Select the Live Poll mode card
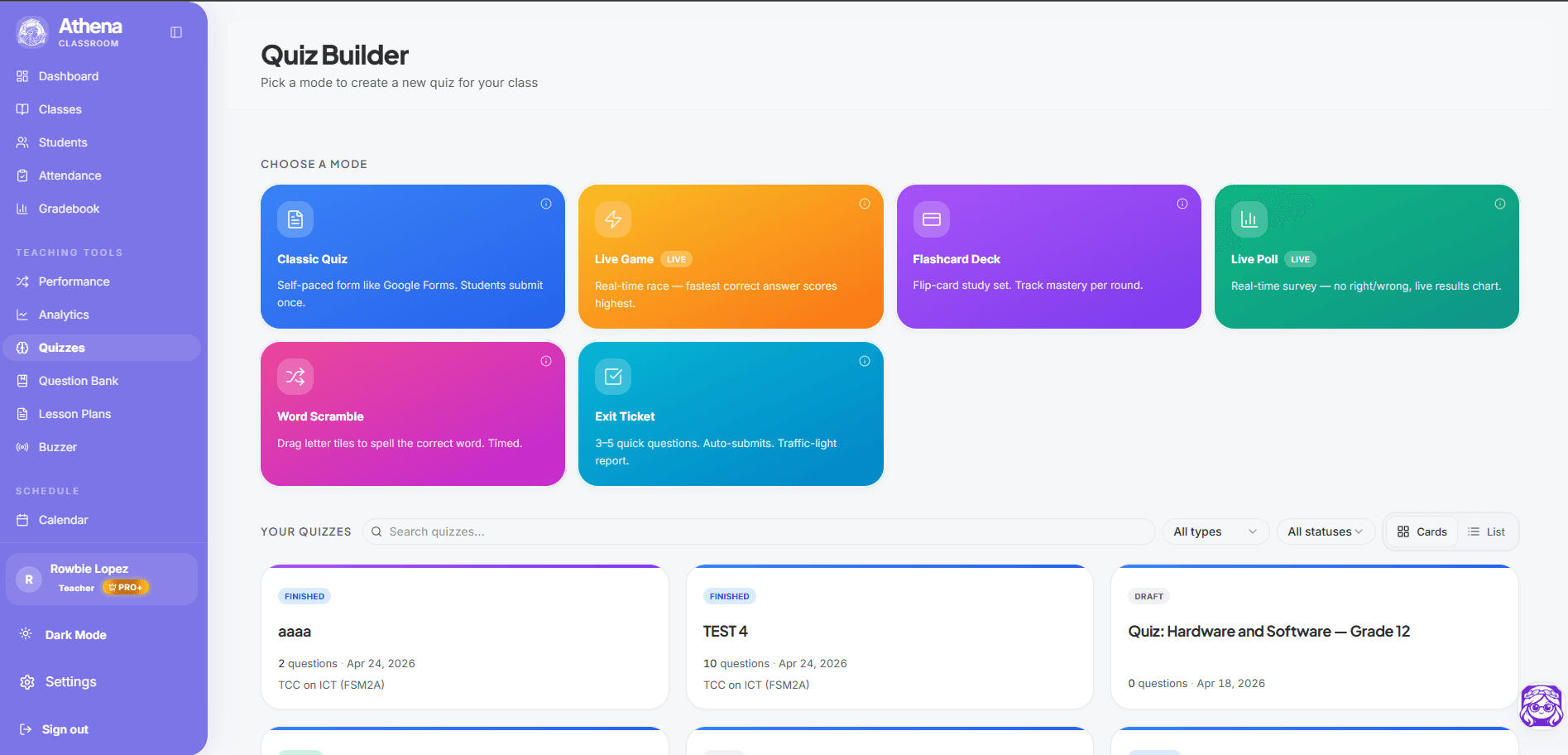1568x755 pixels. [1366, 257]
